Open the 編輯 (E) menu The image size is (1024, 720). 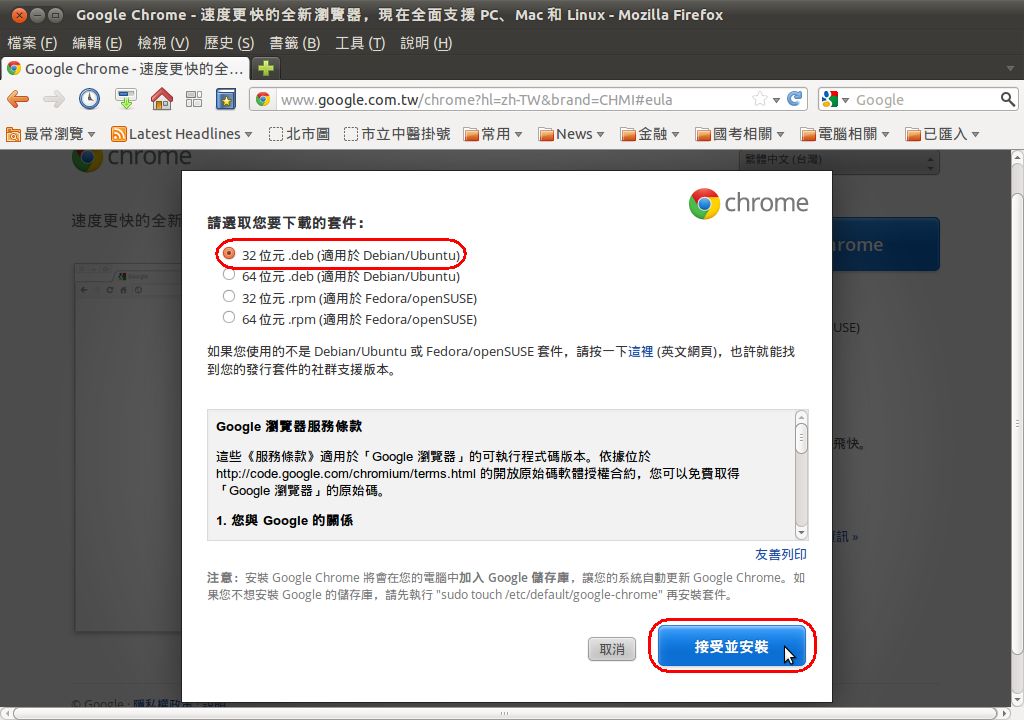point(97,43)
